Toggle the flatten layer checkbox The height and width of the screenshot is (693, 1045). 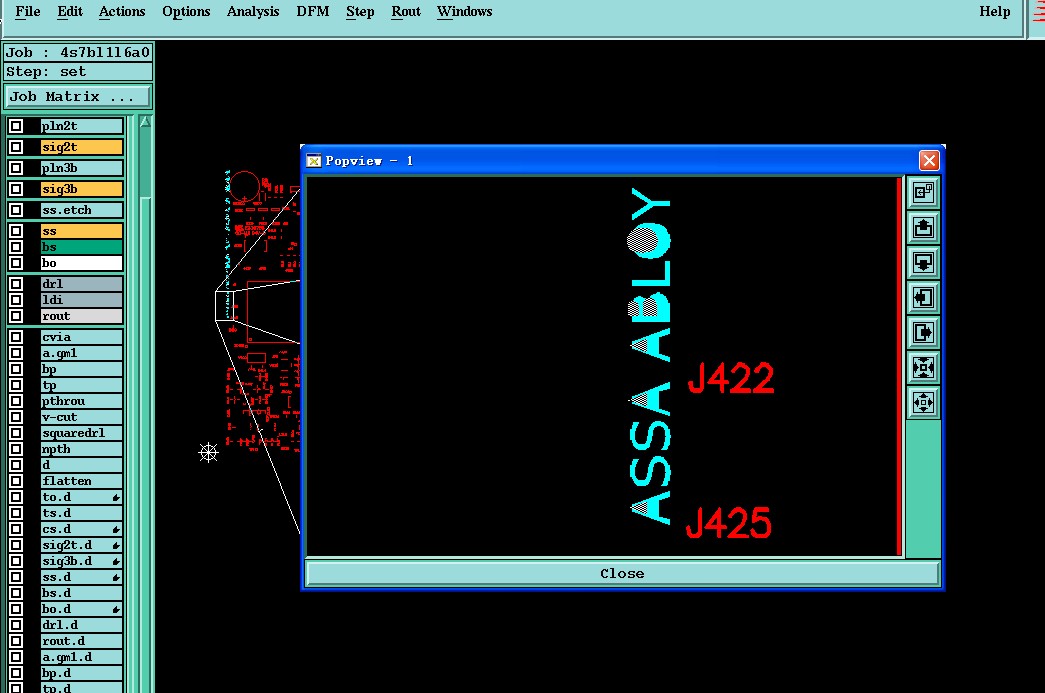click(16, 481)
